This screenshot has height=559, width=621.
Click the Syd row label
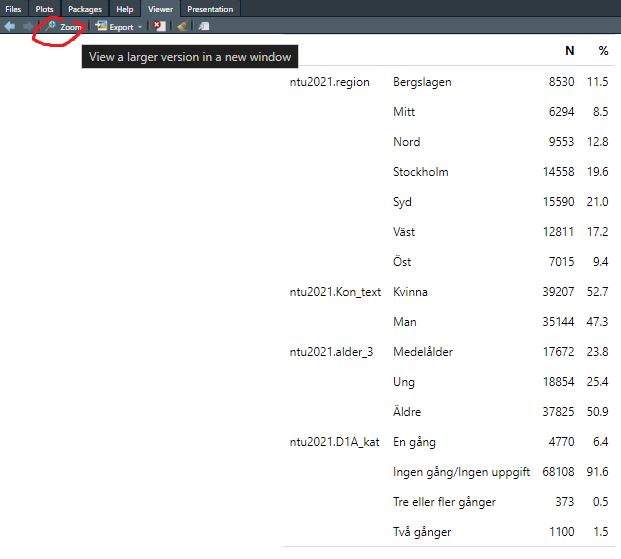(402, 202)
